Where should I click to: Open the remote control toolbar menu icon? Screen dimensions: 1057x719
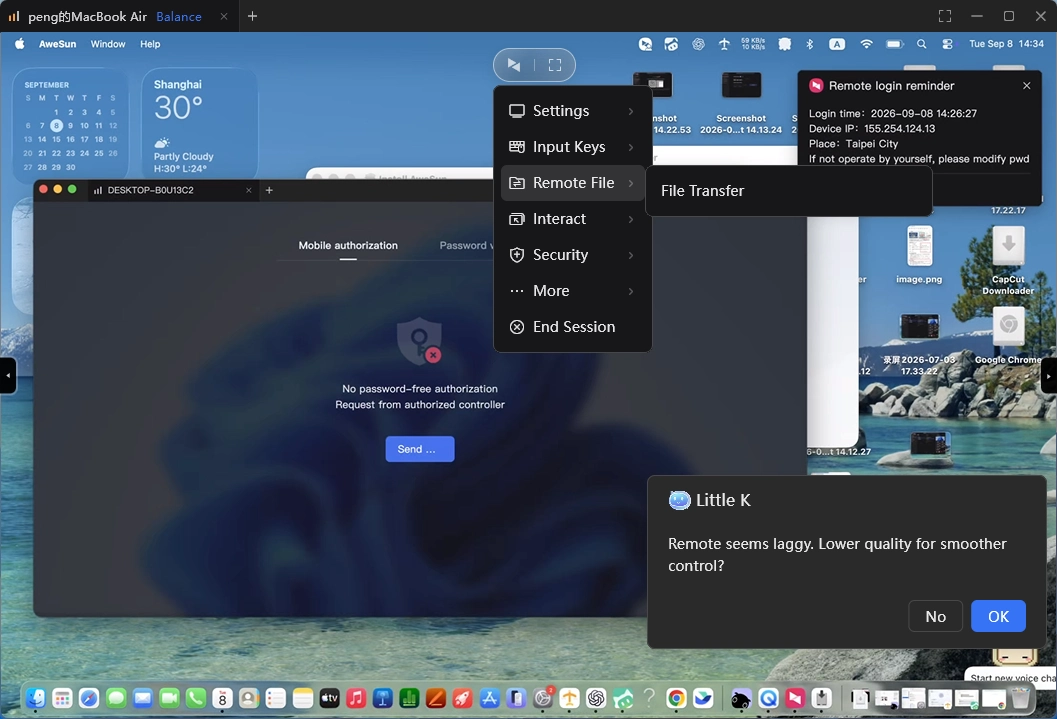(x=514, y=65)
